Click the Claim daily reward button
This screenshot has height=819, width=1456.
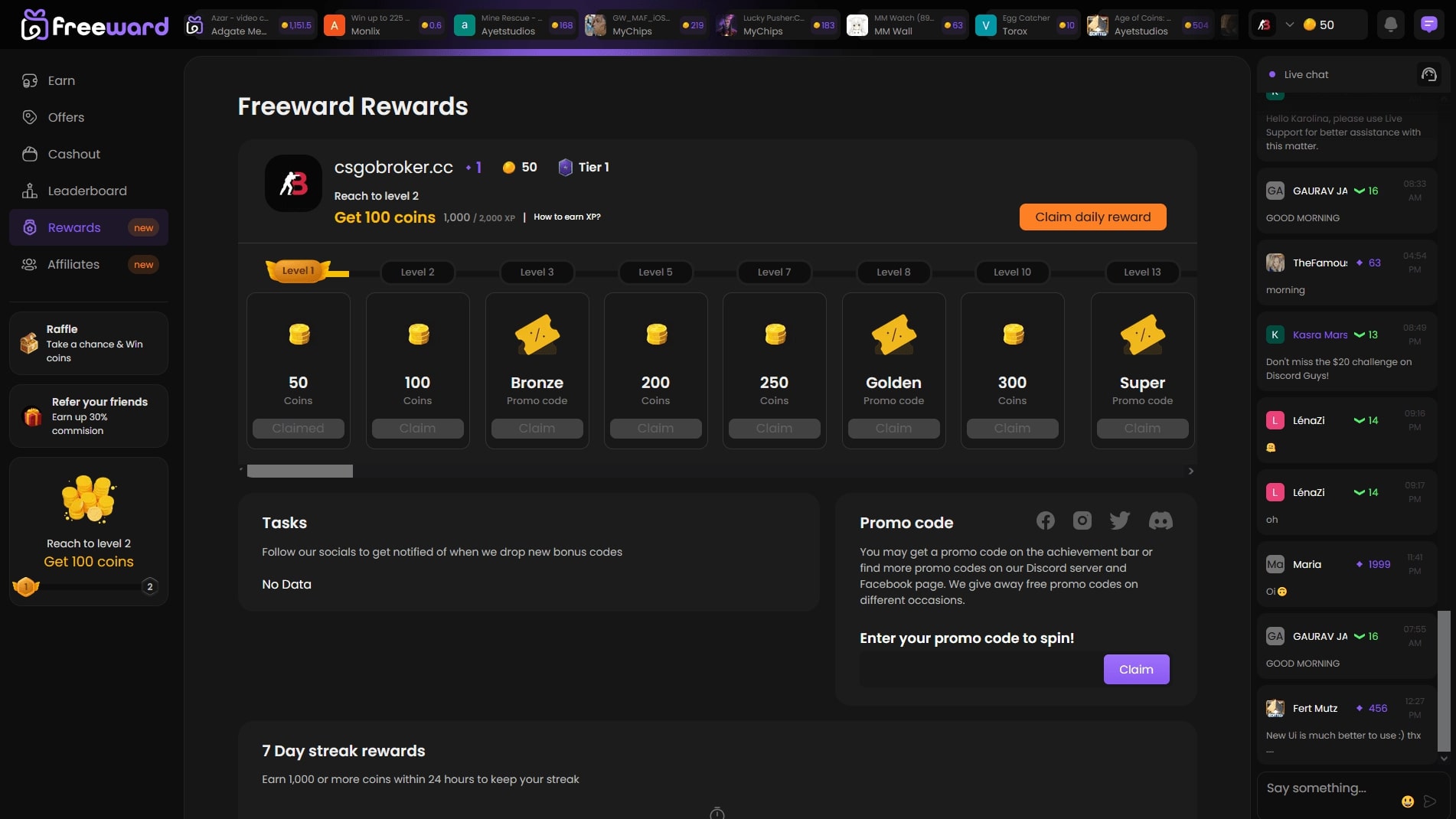(x=1092, y=217)
